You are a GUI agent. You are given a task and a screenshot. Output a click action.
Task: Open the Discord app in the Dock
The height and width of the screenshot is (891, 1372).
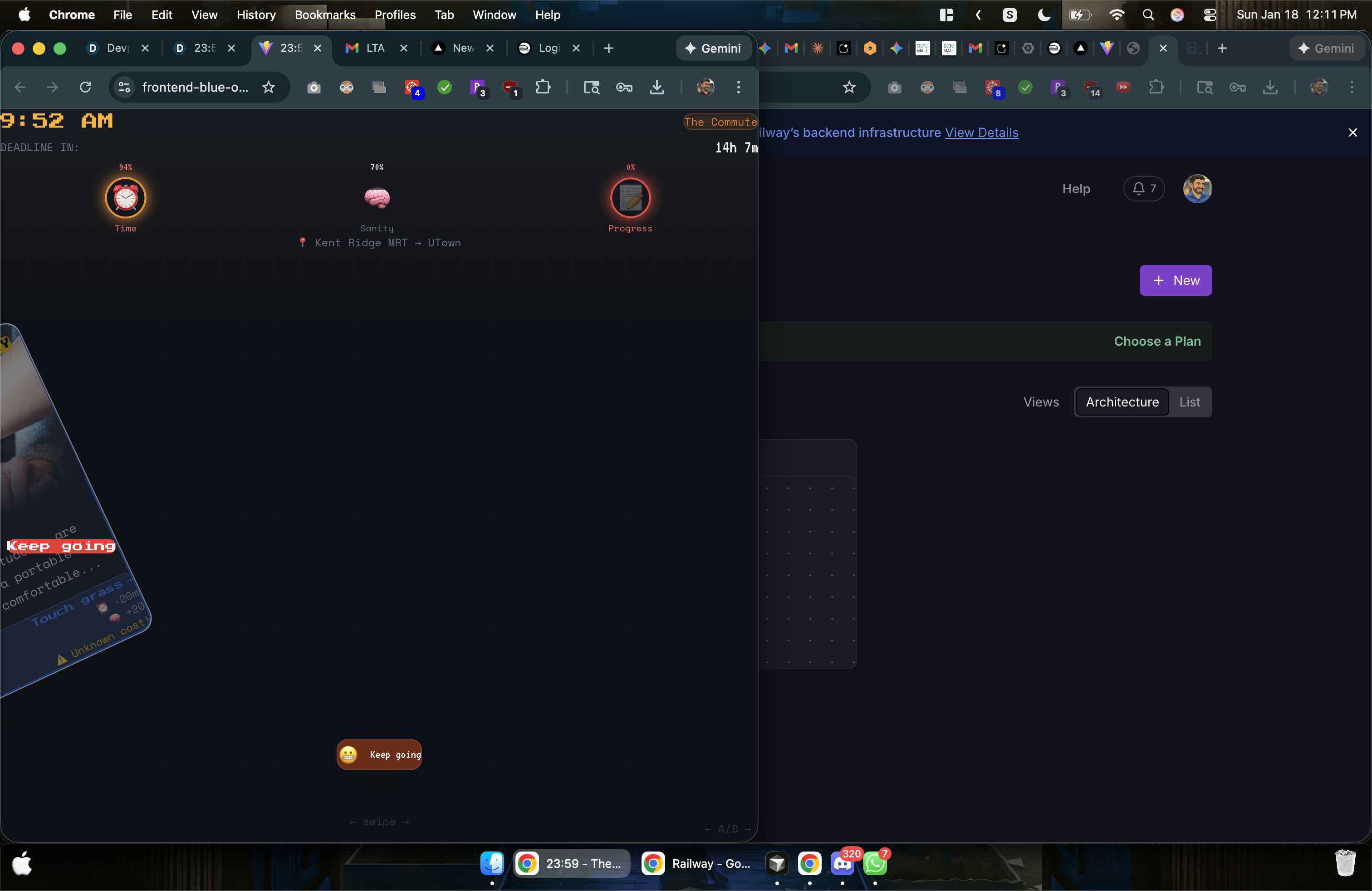click(x=842, y=863)
